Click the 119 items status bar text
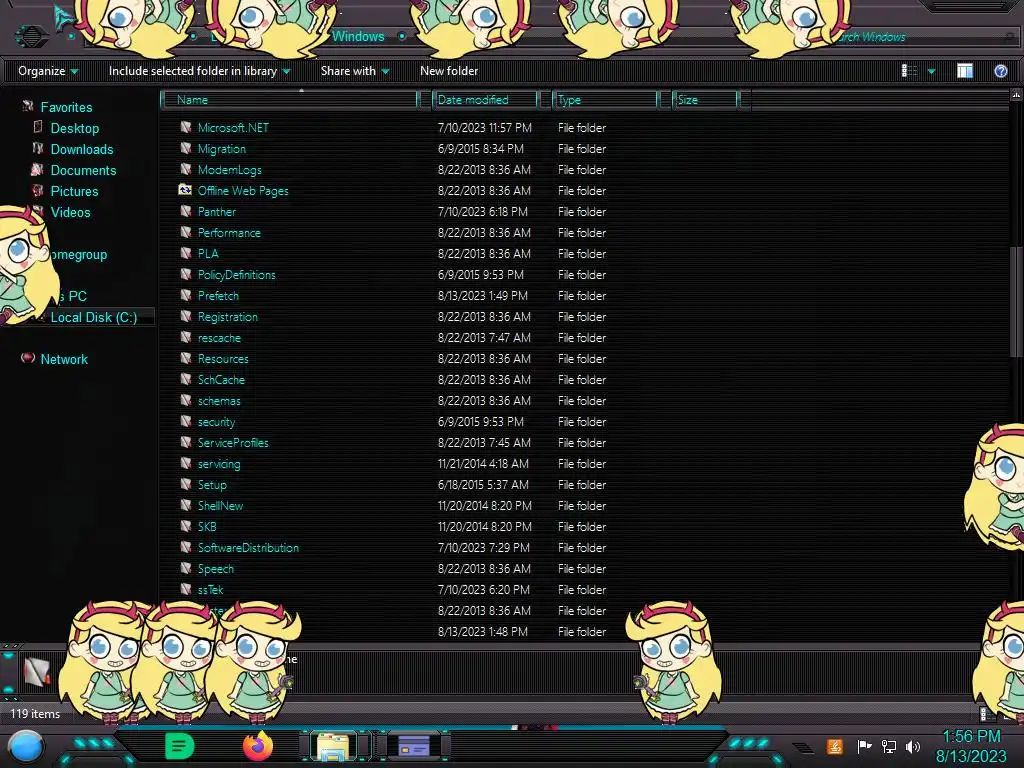The height and width of the screenshot is (768, 1024). point(35,714)
